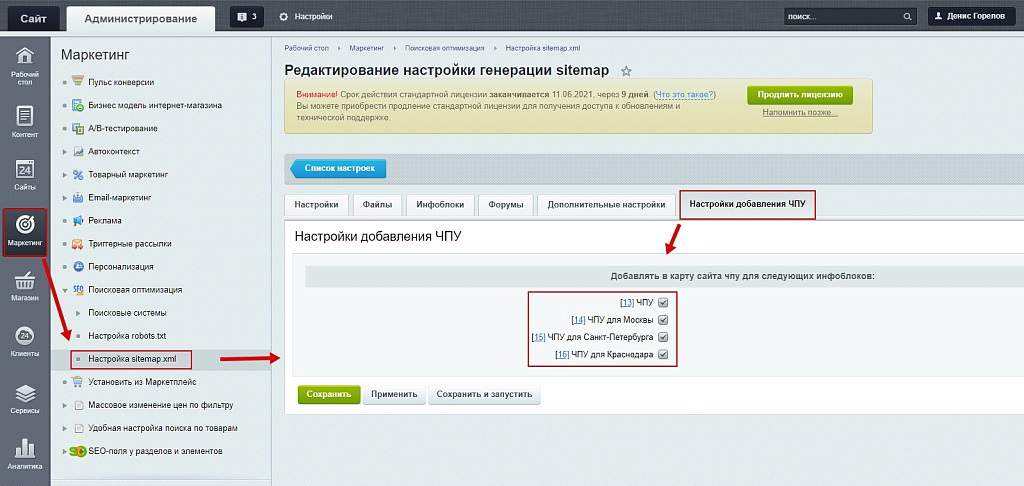
Task: Open the Сайты sidebar section
Action: (x=25, y=175)
